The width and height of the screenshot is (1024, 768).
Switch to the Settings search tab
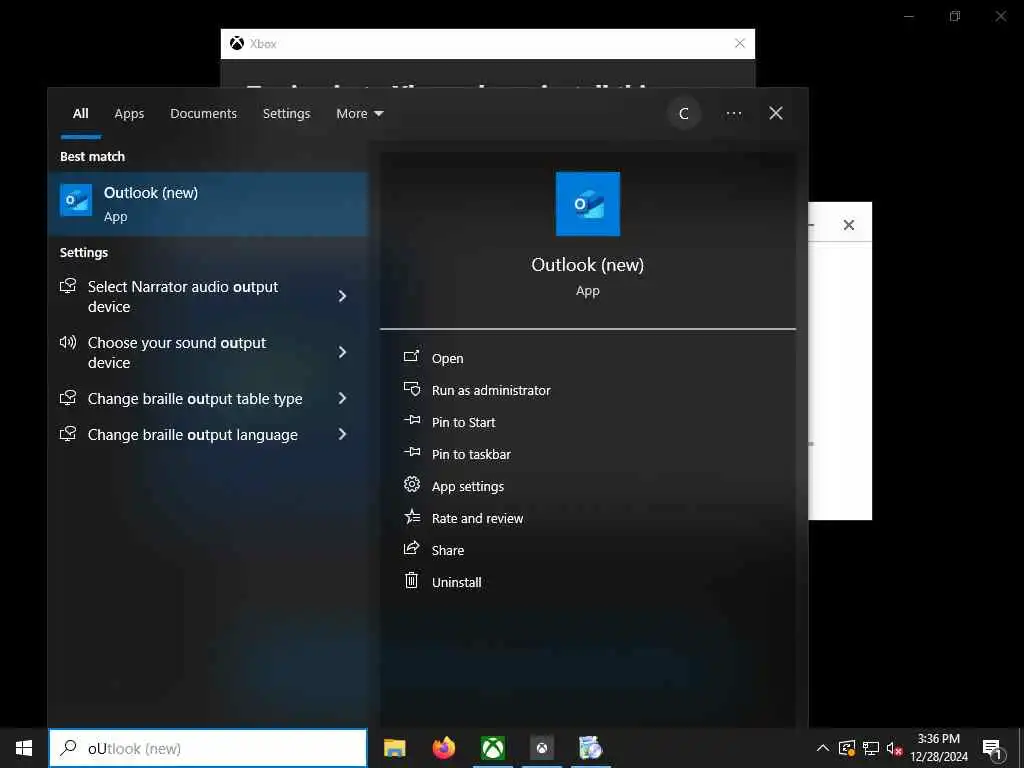[287, 114]
